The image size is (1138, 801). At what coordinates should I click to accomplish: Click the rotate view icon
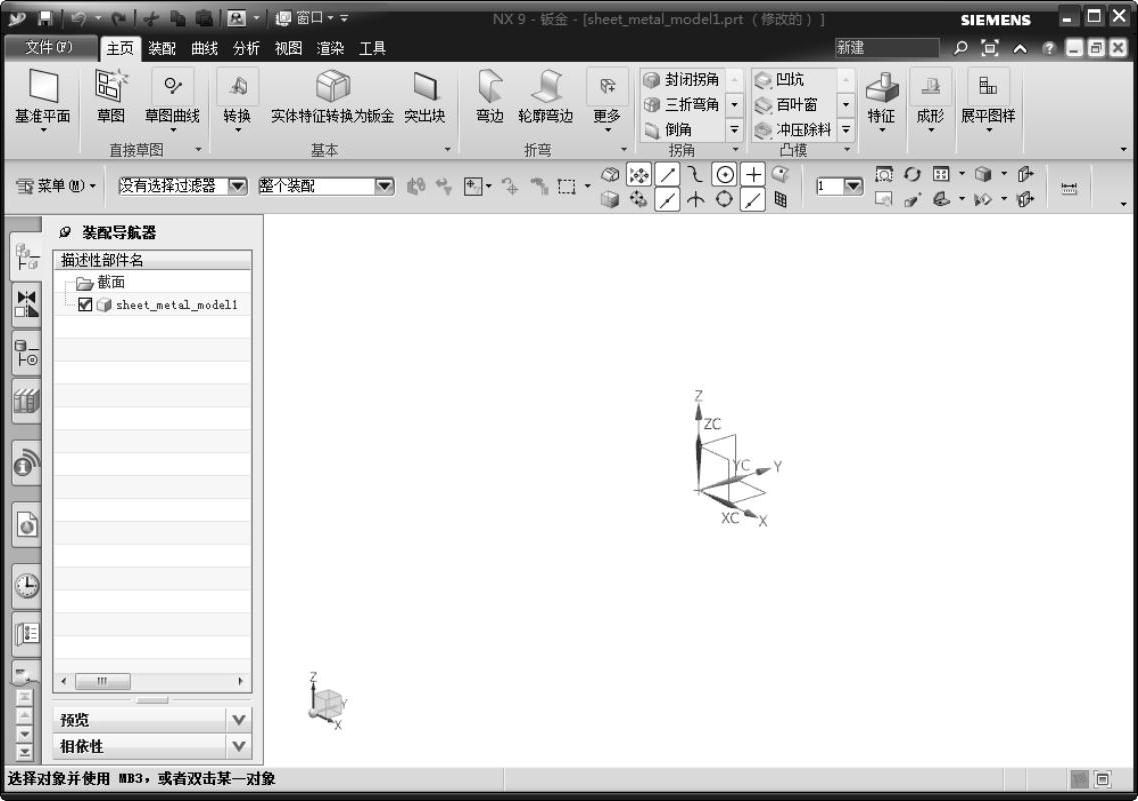(x=912, y=174)
